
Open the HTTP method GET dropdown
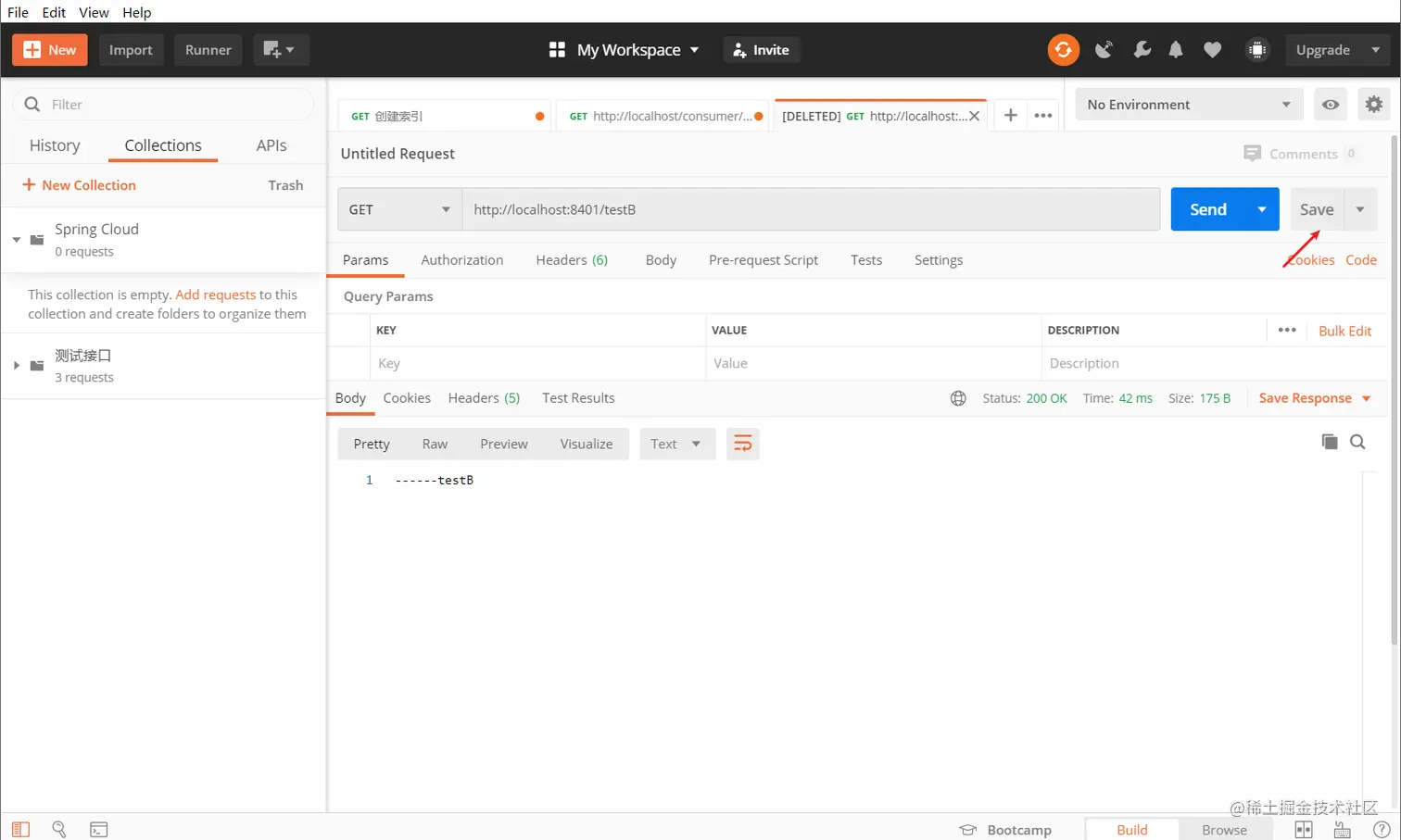pyautogui.click(x=399, y=209)
